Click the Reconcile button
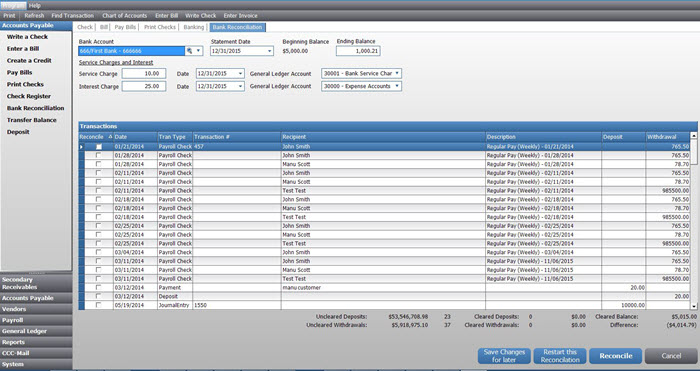This screenshot has height=371, width=700. (x=616, y=356)
